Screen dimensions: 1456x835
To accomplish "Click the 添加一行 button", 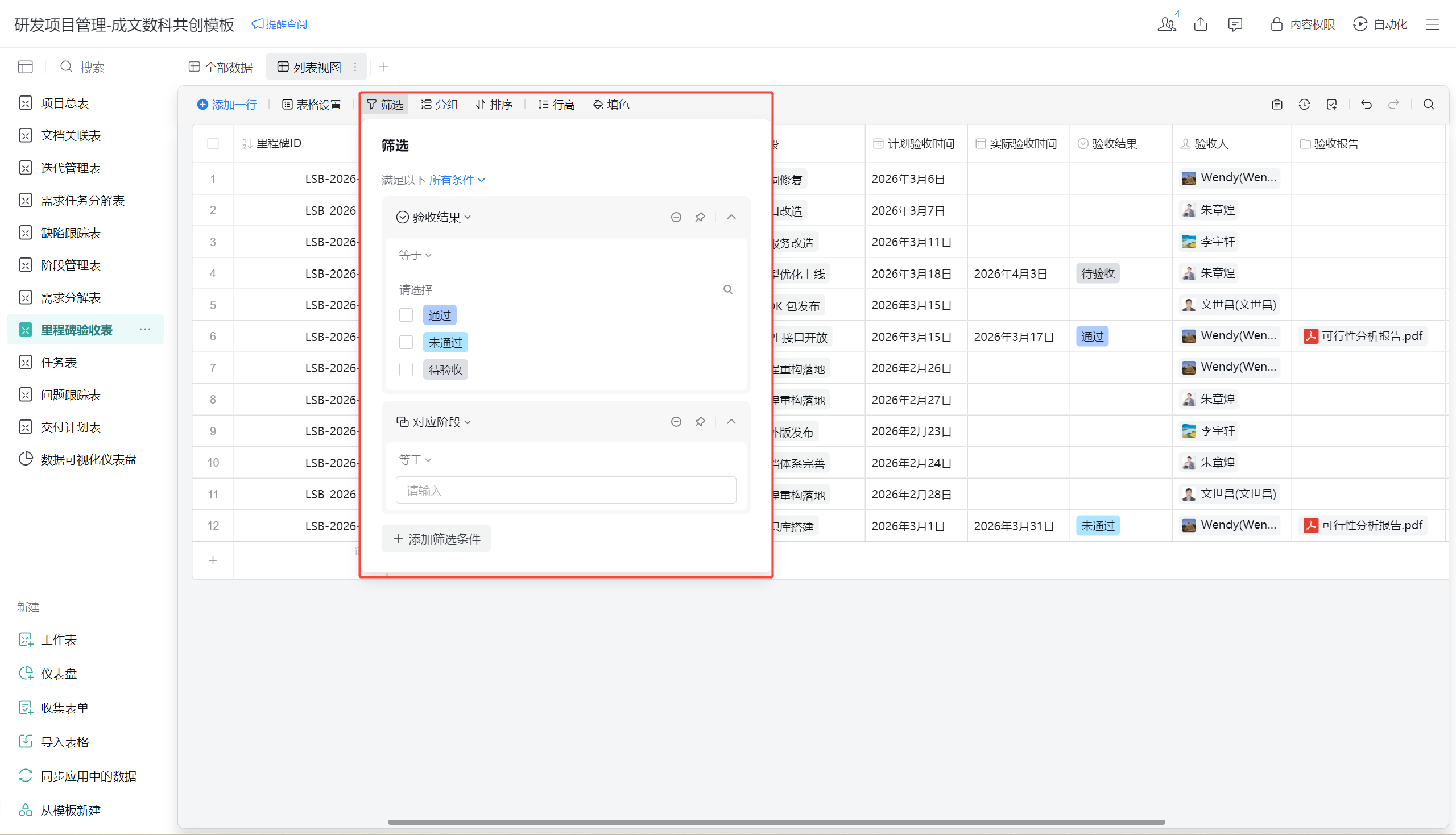I will 227,105.
